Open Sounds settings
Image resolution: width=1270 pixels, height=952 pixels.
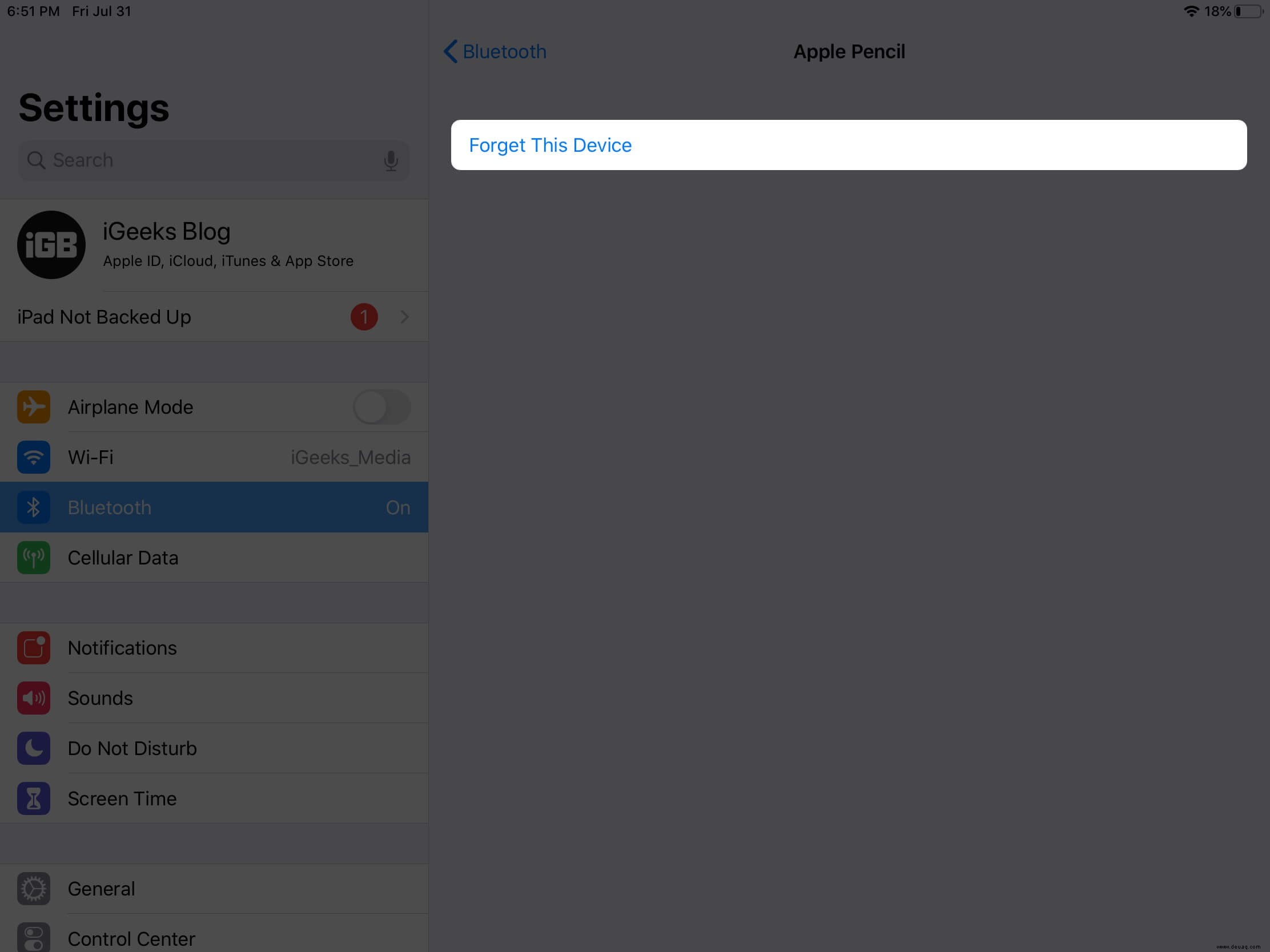tap(214, 699)
